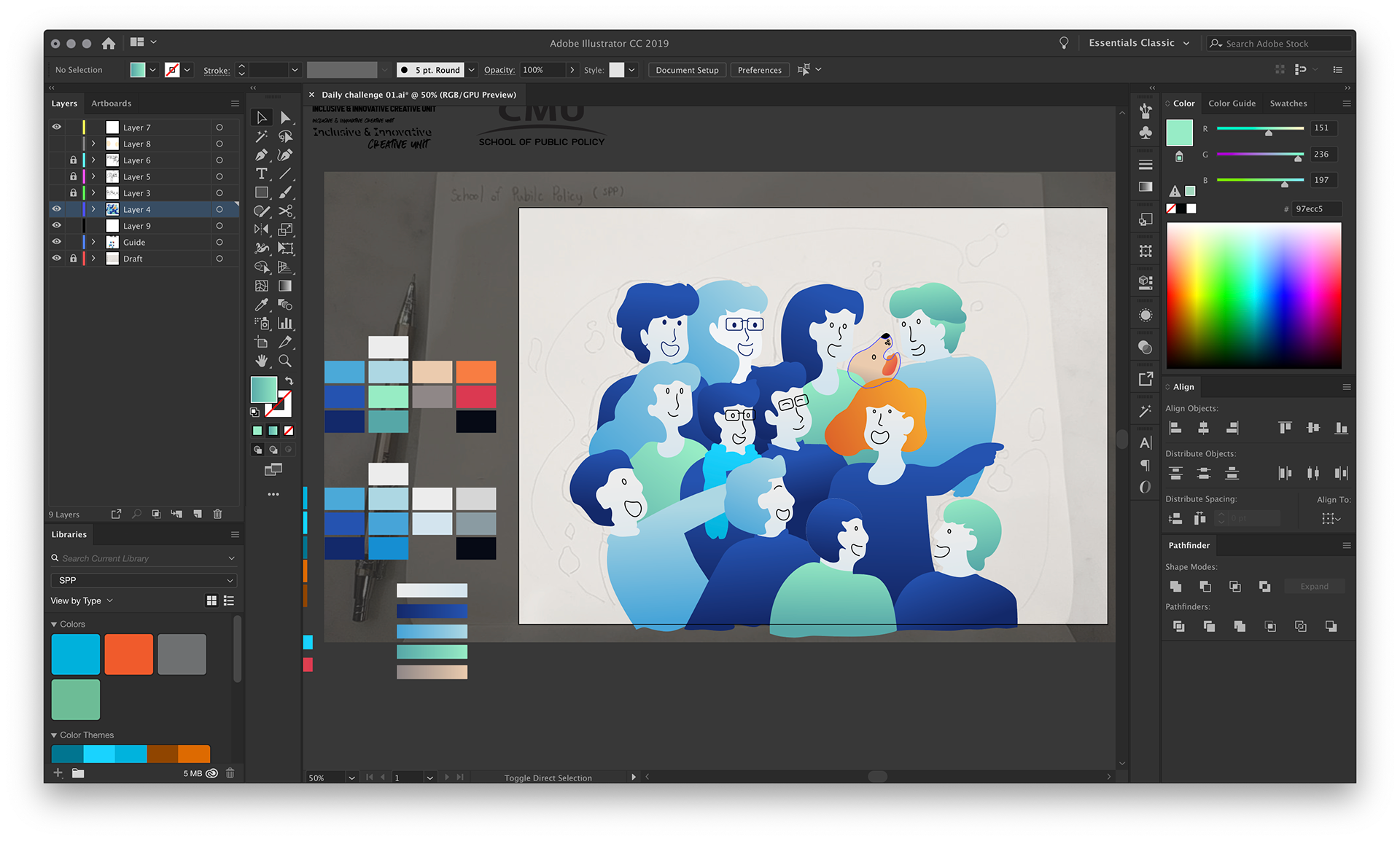Unlock Layer 5 lock icon
Viewport: 1400px width, 841px height.
point(73,176)
